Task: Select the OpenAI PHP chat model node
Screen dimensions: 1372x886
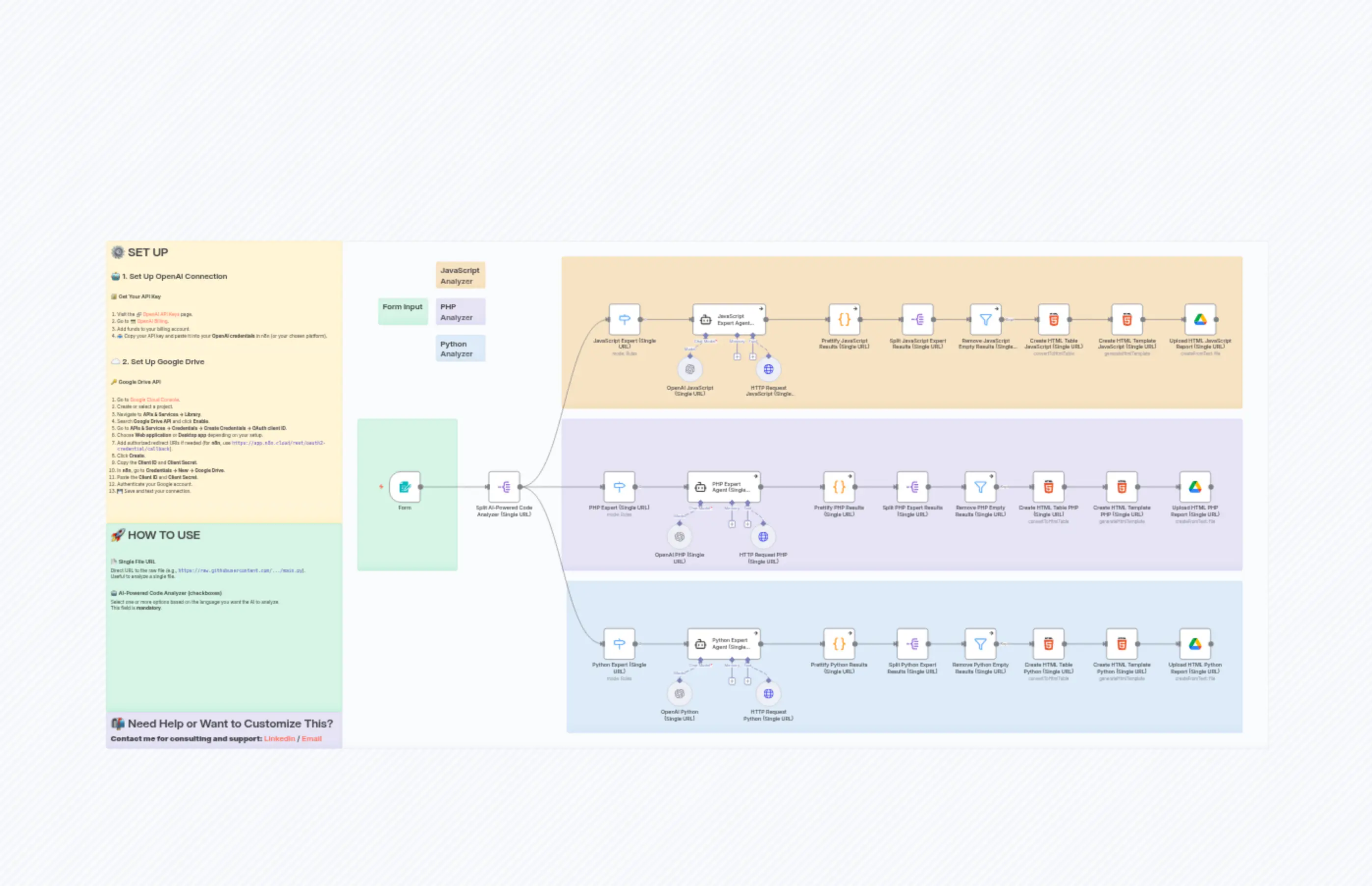Action: click(679, 537)
